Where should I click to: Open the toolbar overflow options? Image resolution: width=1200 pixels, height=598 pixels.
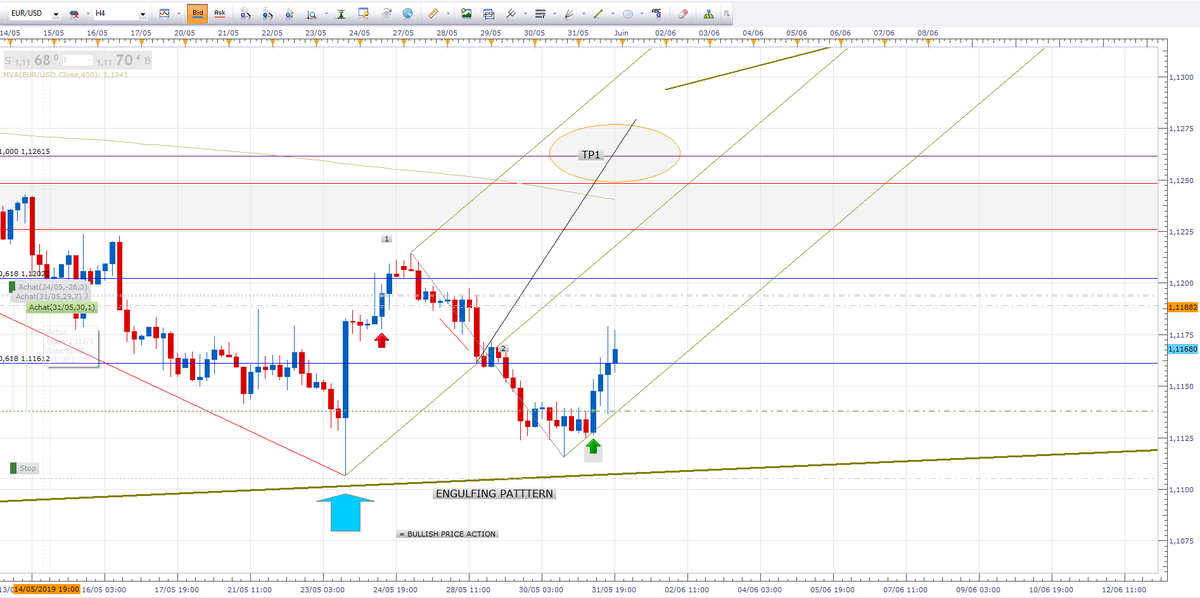point(727,14)
